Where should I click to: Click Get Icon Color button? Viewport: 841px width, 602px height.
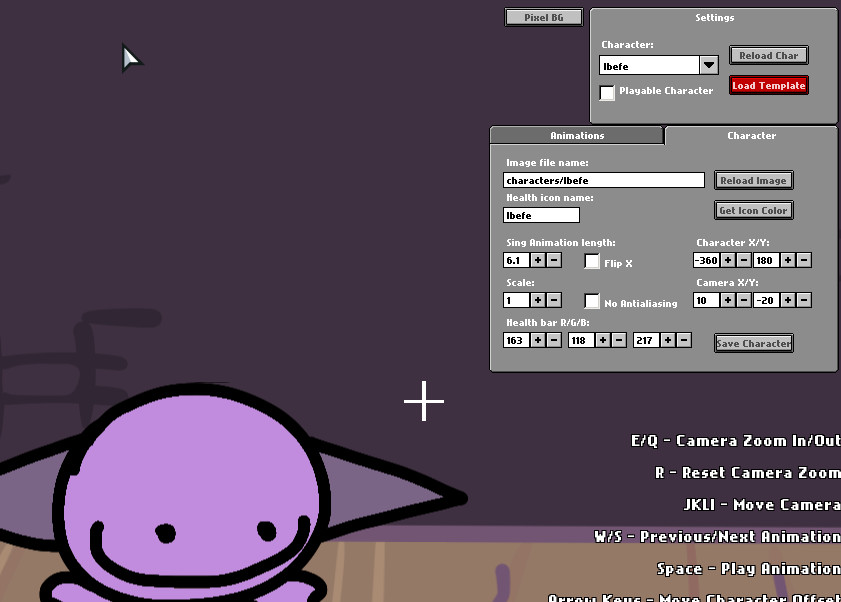754,210
